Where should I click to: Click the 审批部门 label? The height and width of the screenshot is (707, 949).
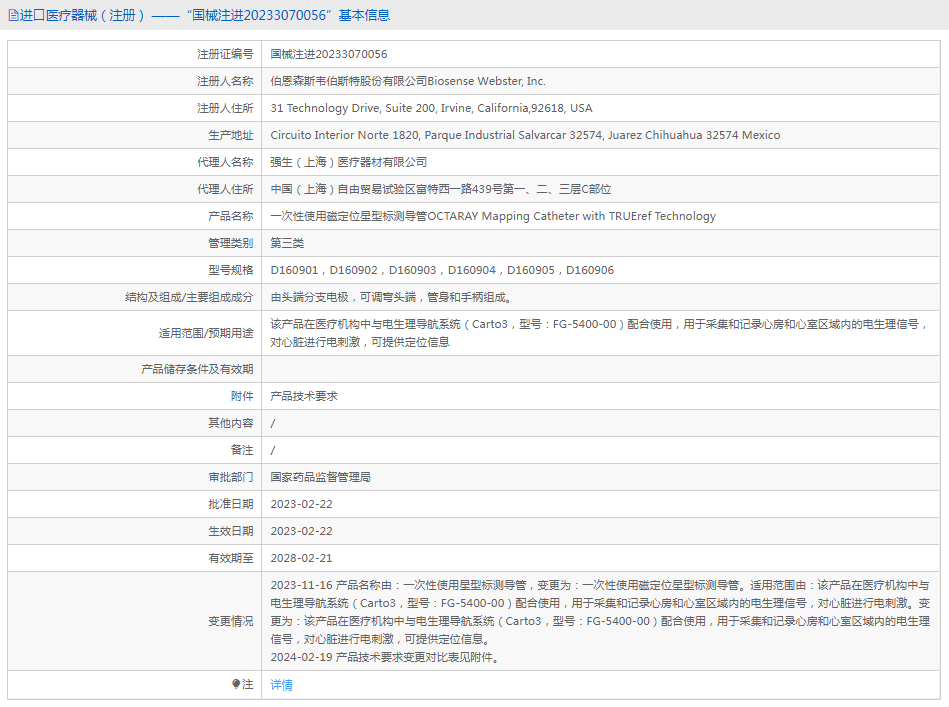coord(231,477)
